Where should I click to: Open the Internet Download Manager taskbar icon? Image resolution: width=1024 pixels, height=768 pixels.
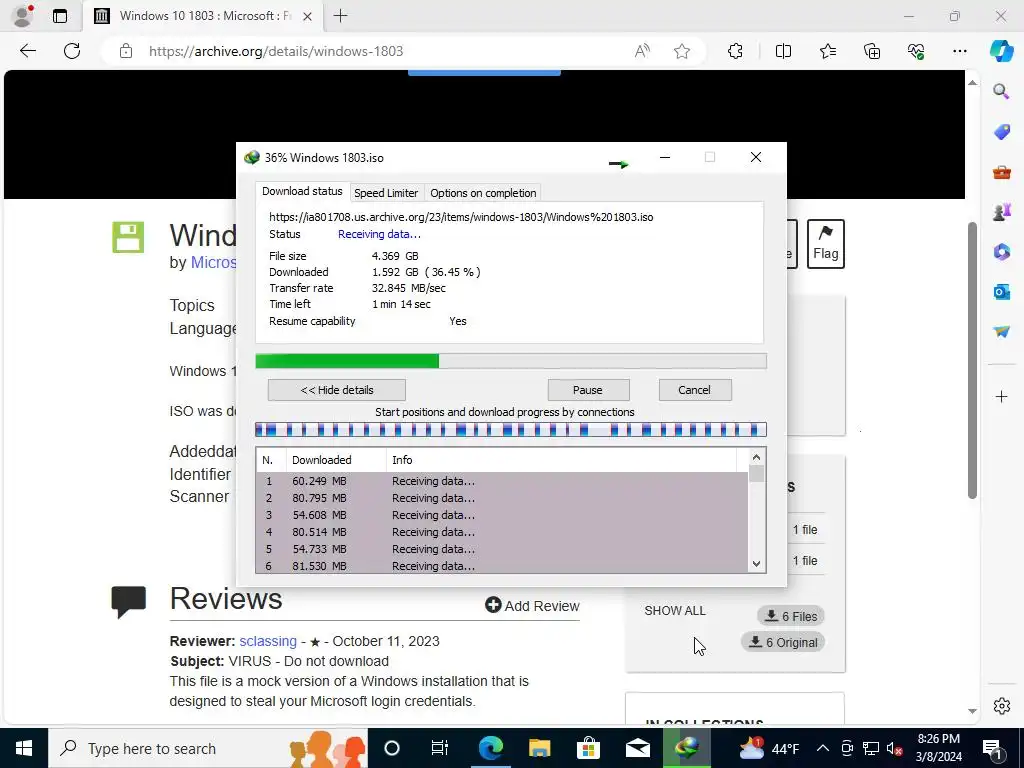pyautogui.click(x=686, y=748)
